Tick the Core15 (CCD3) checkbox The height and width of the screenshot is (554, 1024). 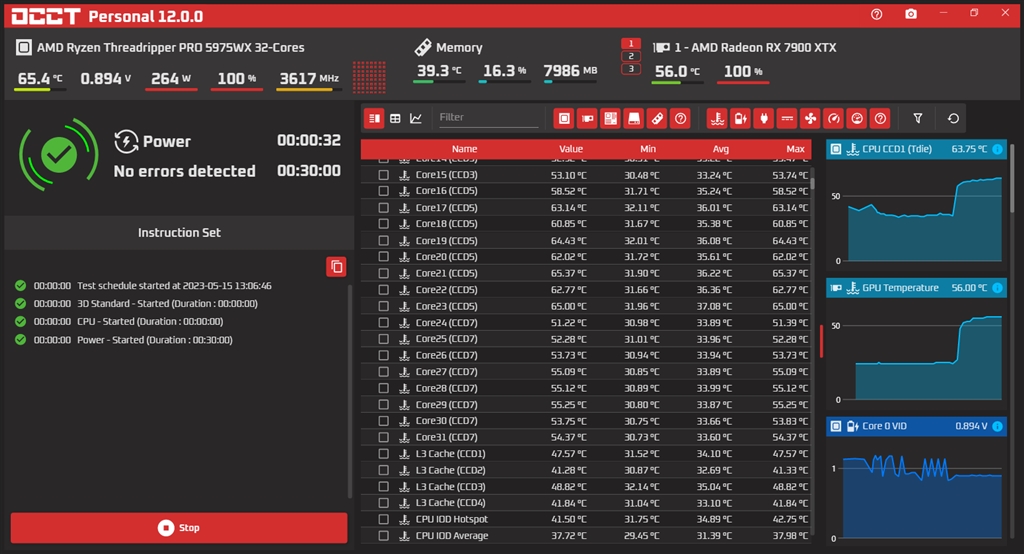(383, 175)
